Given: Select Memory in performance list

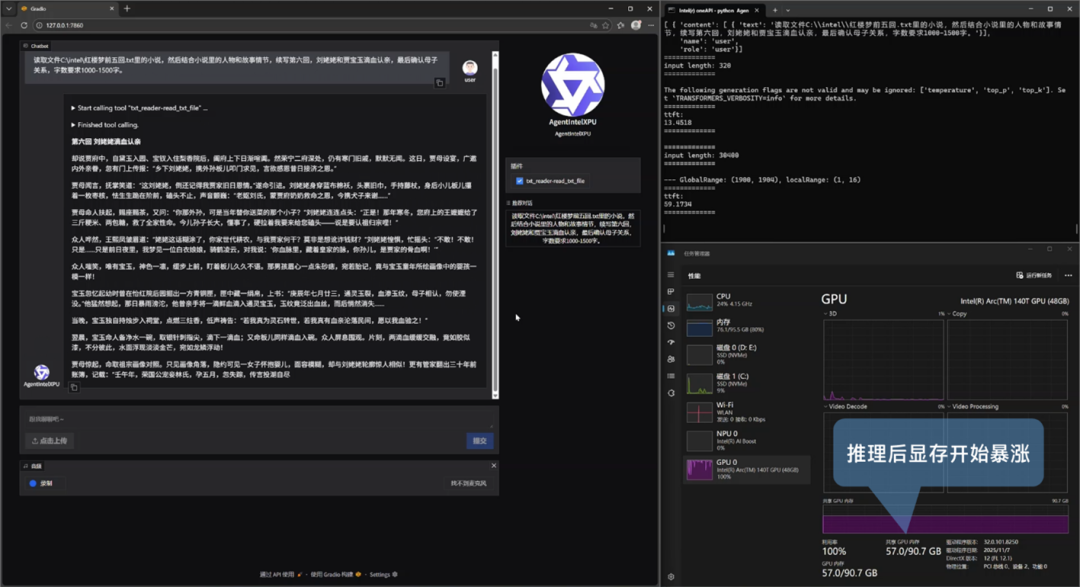Looking at the screenshot, I should point(747,326).
